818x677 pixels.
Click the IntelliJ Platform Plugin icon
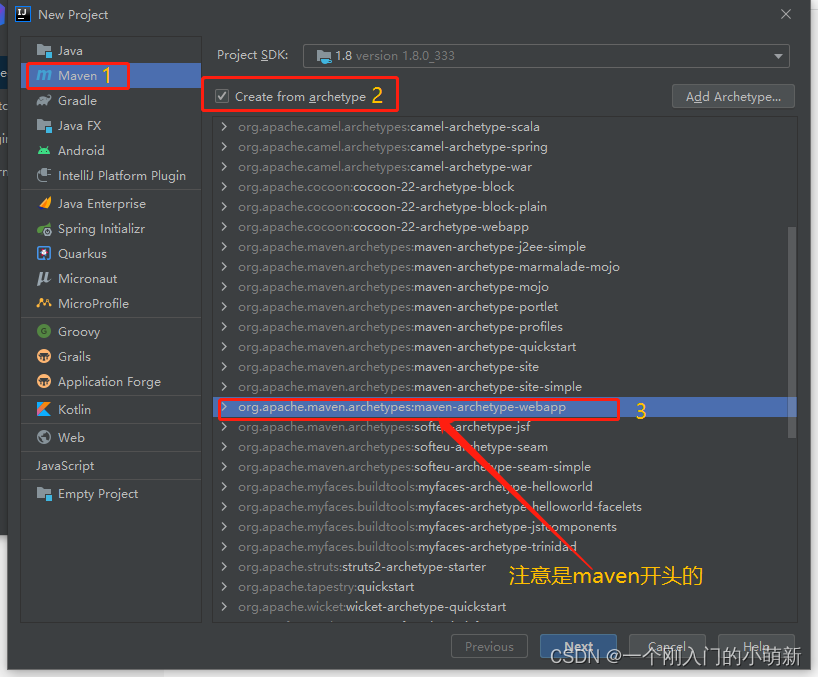point(44,175)
